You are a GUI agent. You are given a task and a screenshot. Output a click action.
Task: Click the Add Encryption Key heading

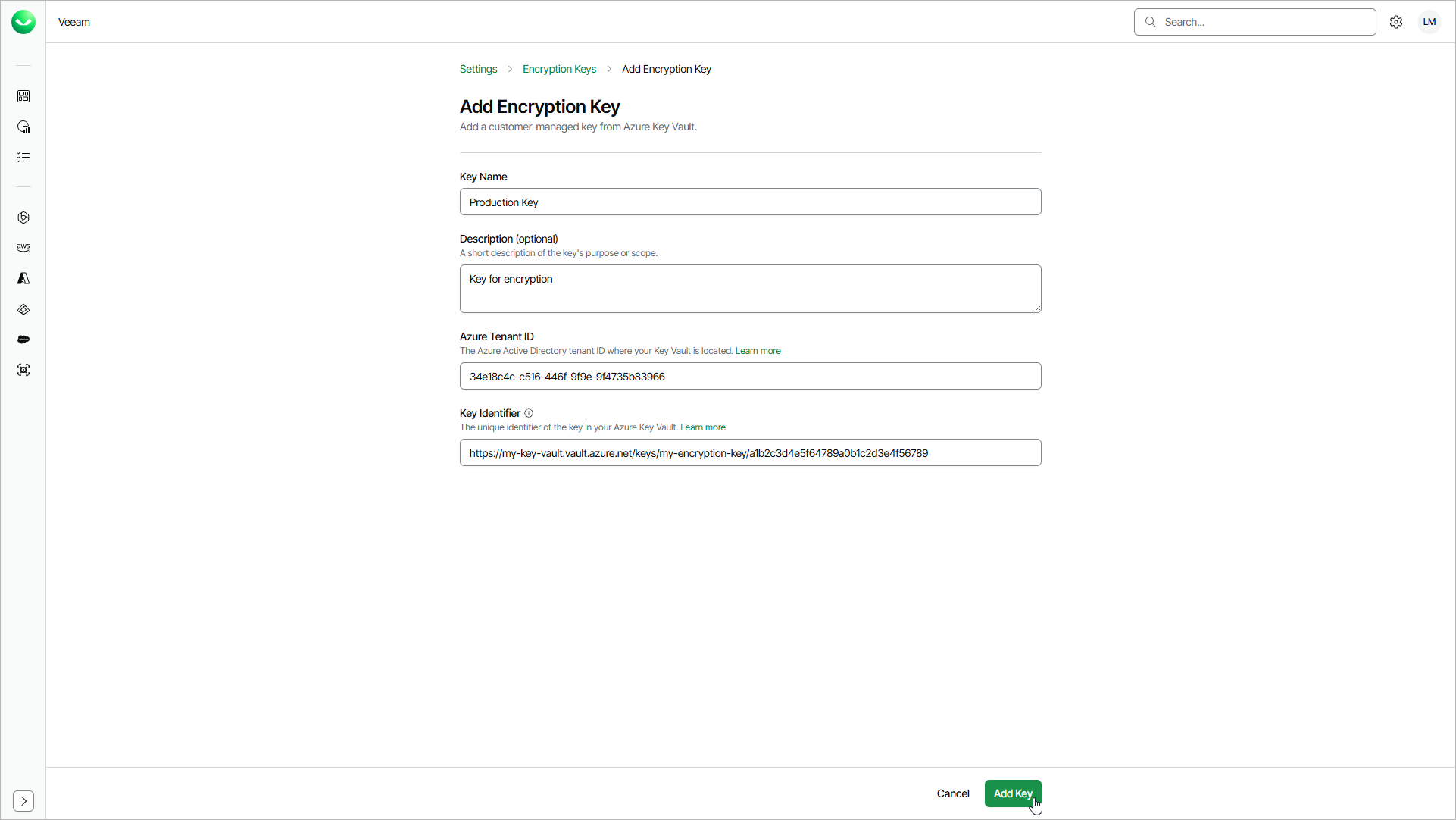pyautogui.click(x=539, y=107)
